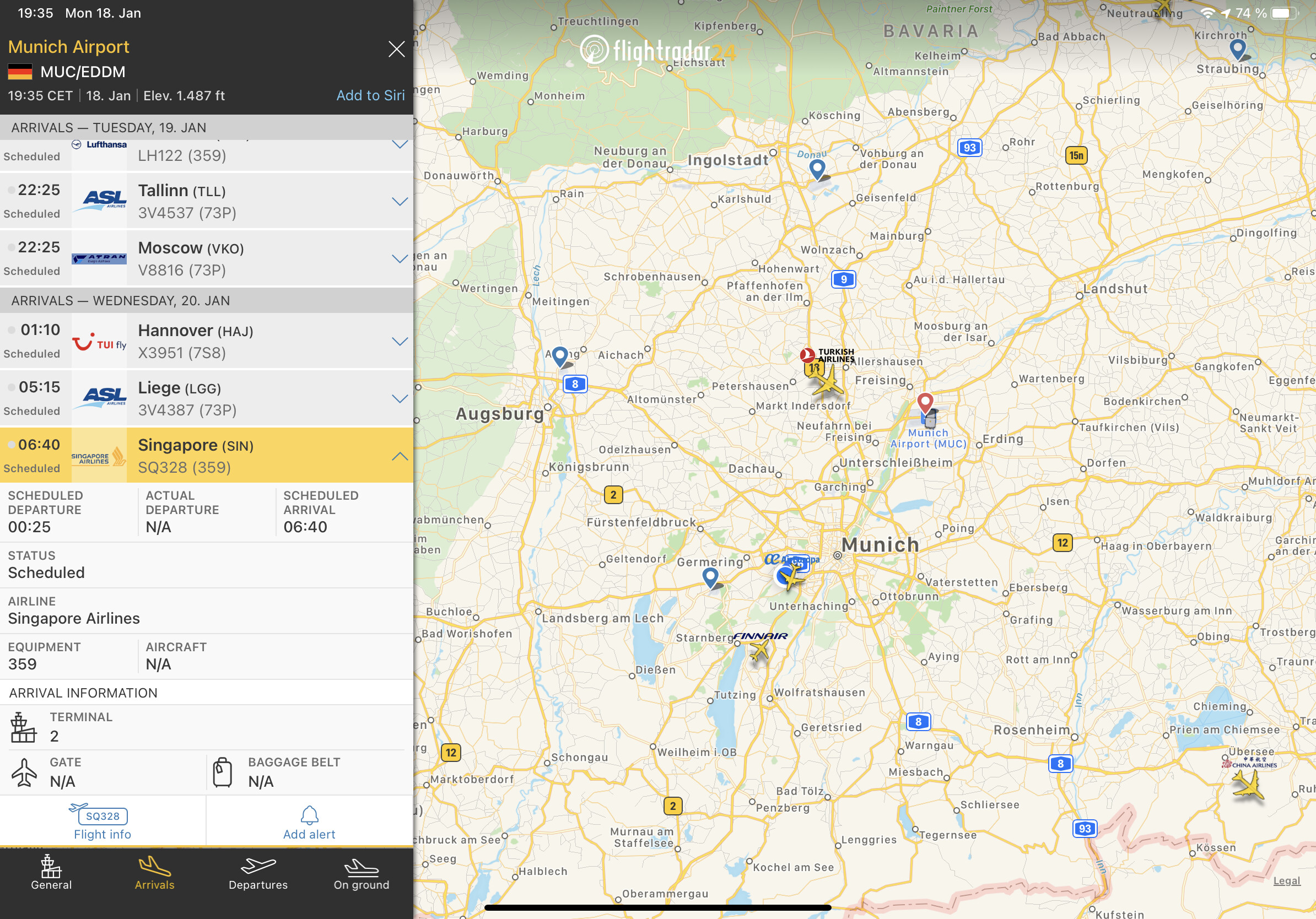Click the blue airport pin near Straubing
The image size is (1316, 919).
pos(1238,49)
